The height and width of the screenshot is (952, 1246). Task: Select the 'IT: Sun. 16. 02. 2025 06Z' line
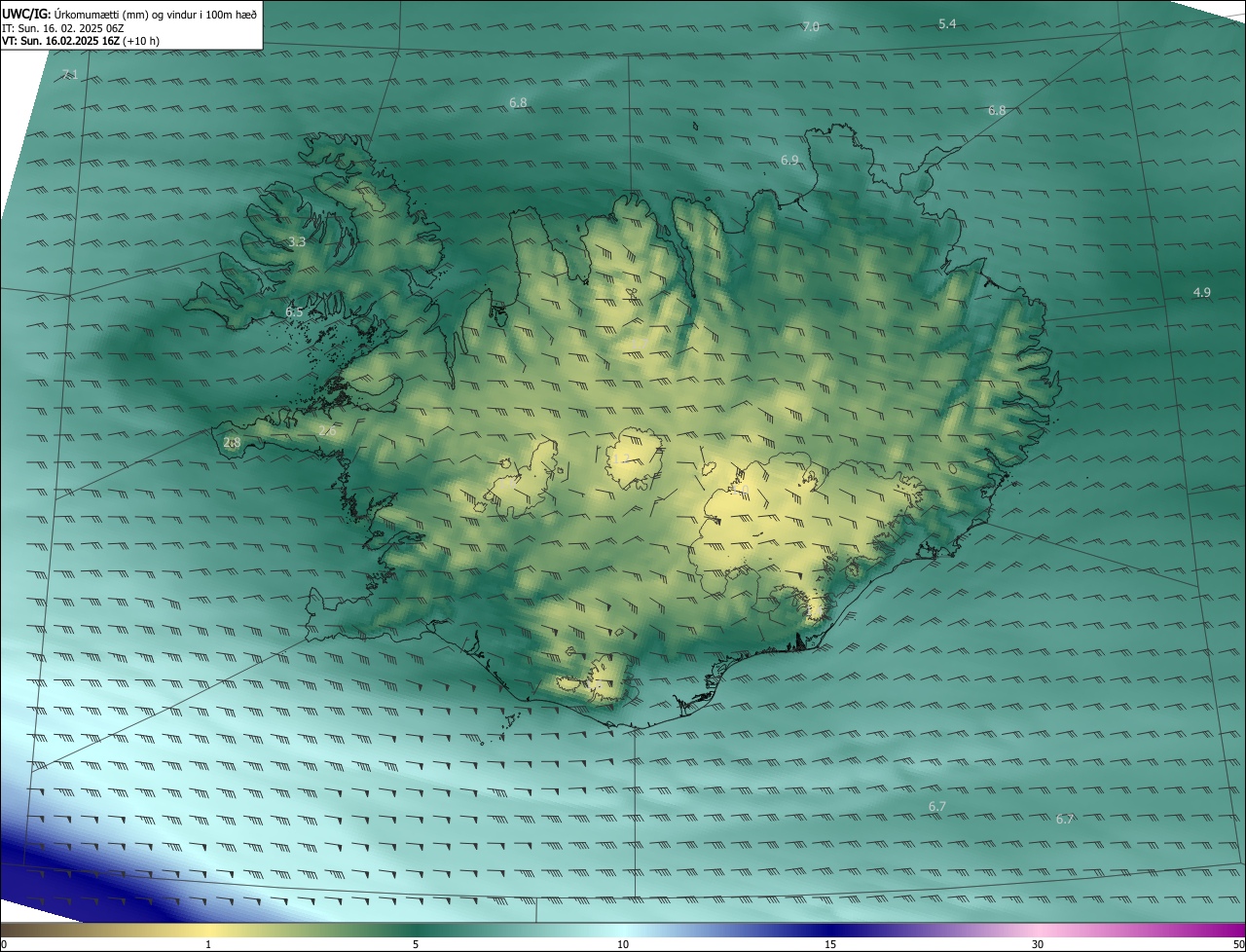62,28
